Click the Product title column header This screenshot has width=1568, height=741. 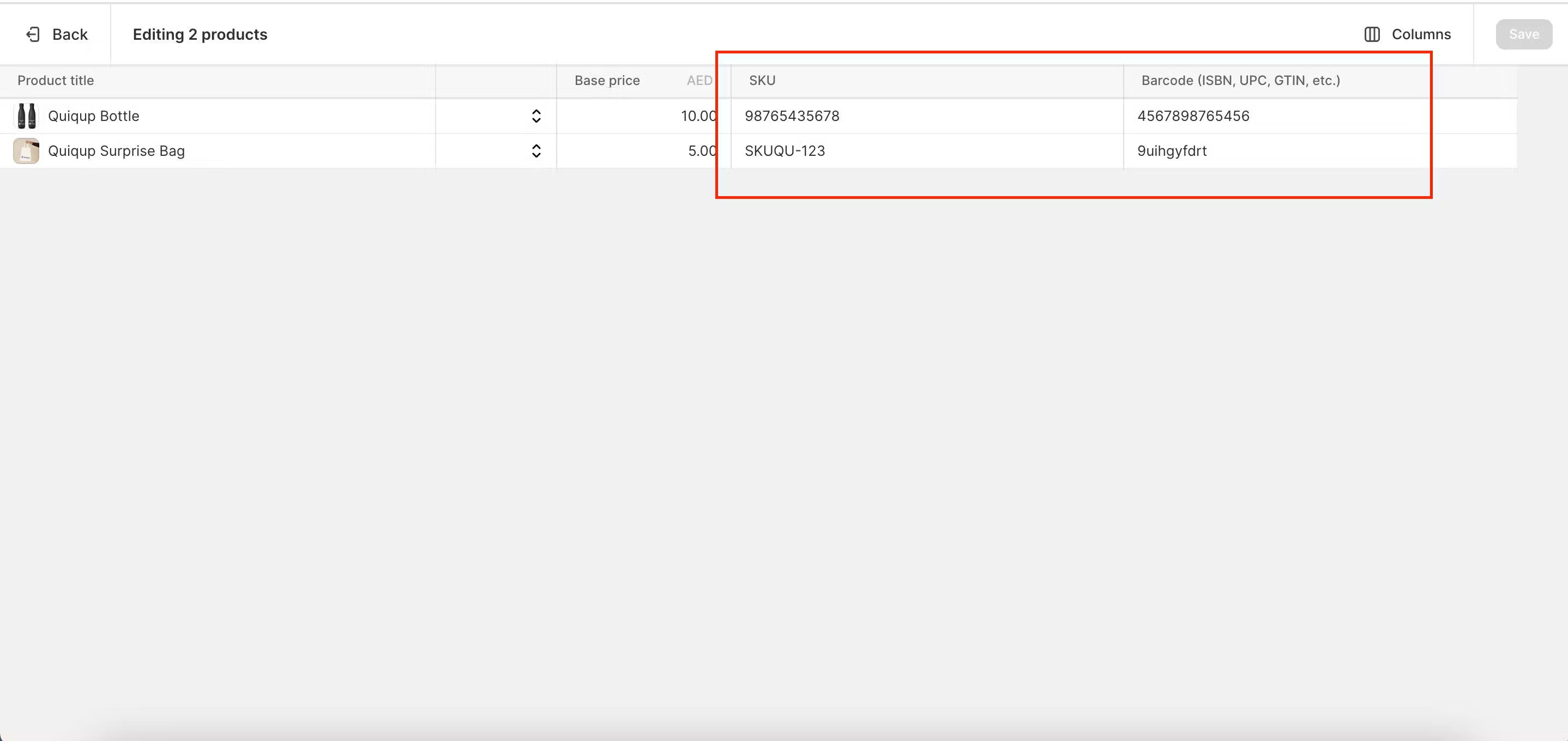tap(56, 81)
